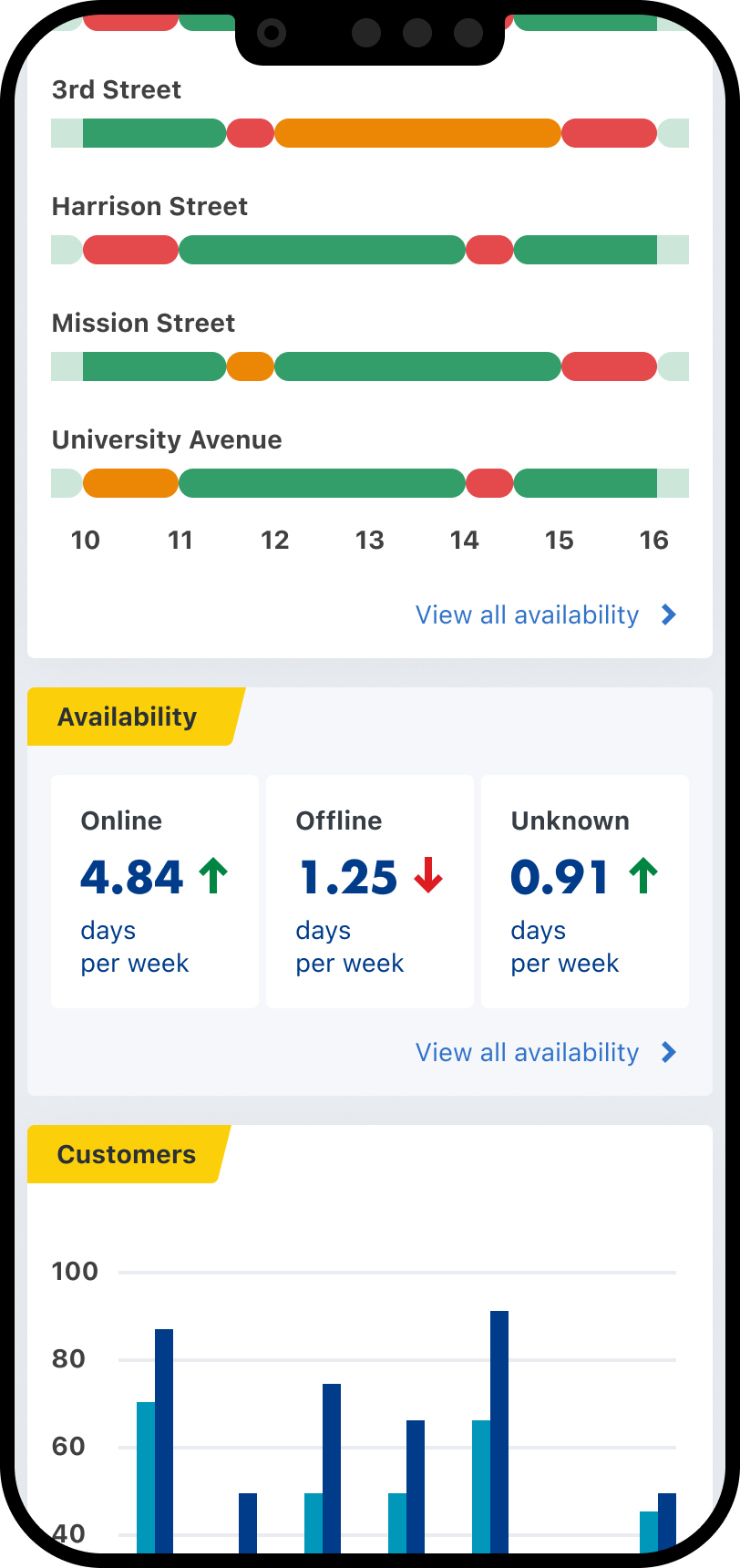Open View all availability link below the stats cards
The width and height of the screenshot is (740, 1568).
(x=527, y=1053)
